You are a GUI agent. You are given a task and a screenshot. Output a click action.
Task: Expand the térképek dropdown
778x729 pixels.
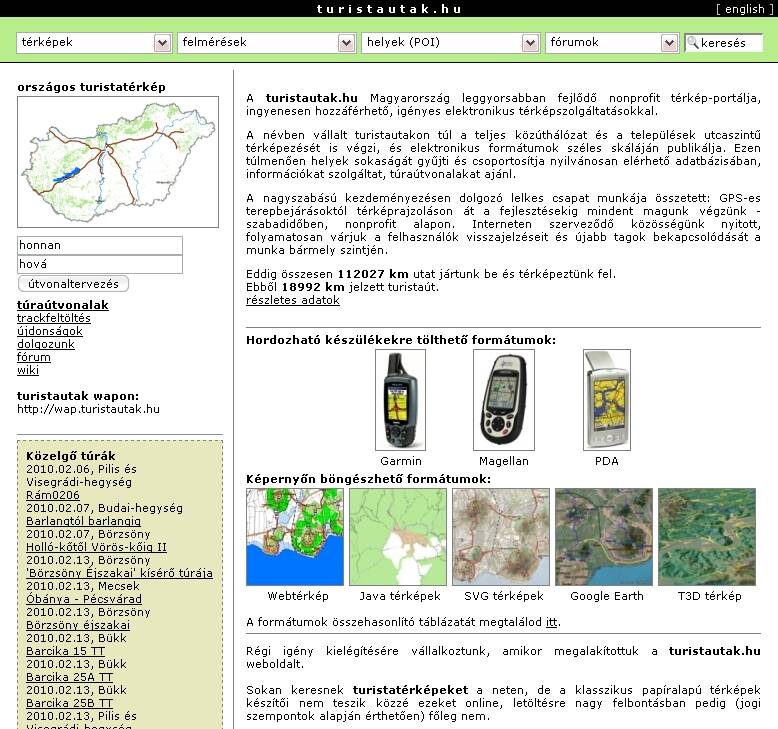[95, 43]
